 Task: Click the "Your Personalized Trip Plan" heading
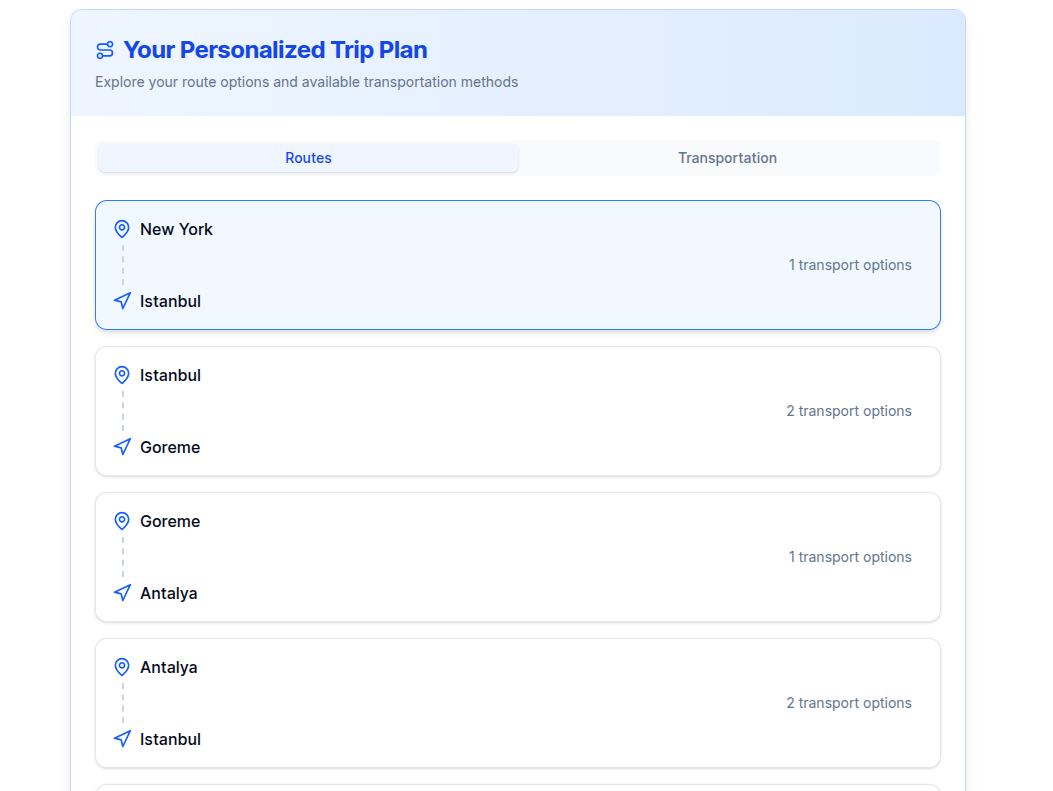click(276, 50)
